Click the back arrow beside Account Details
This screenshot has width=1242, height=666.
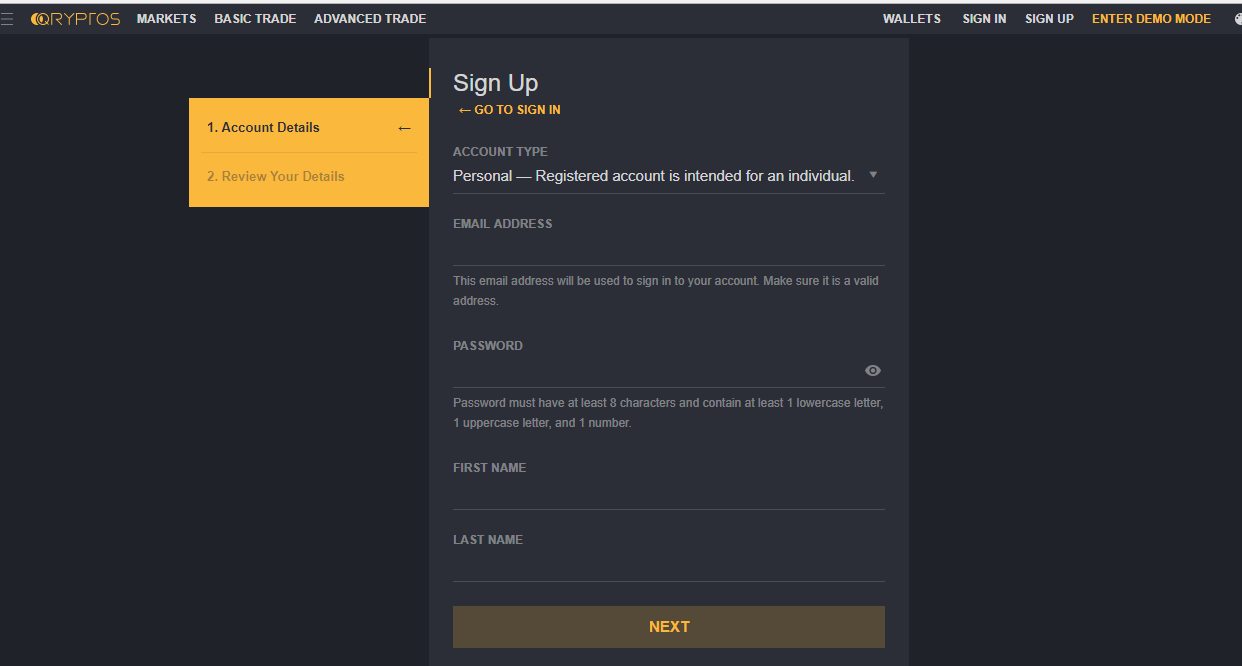point(404,128)
